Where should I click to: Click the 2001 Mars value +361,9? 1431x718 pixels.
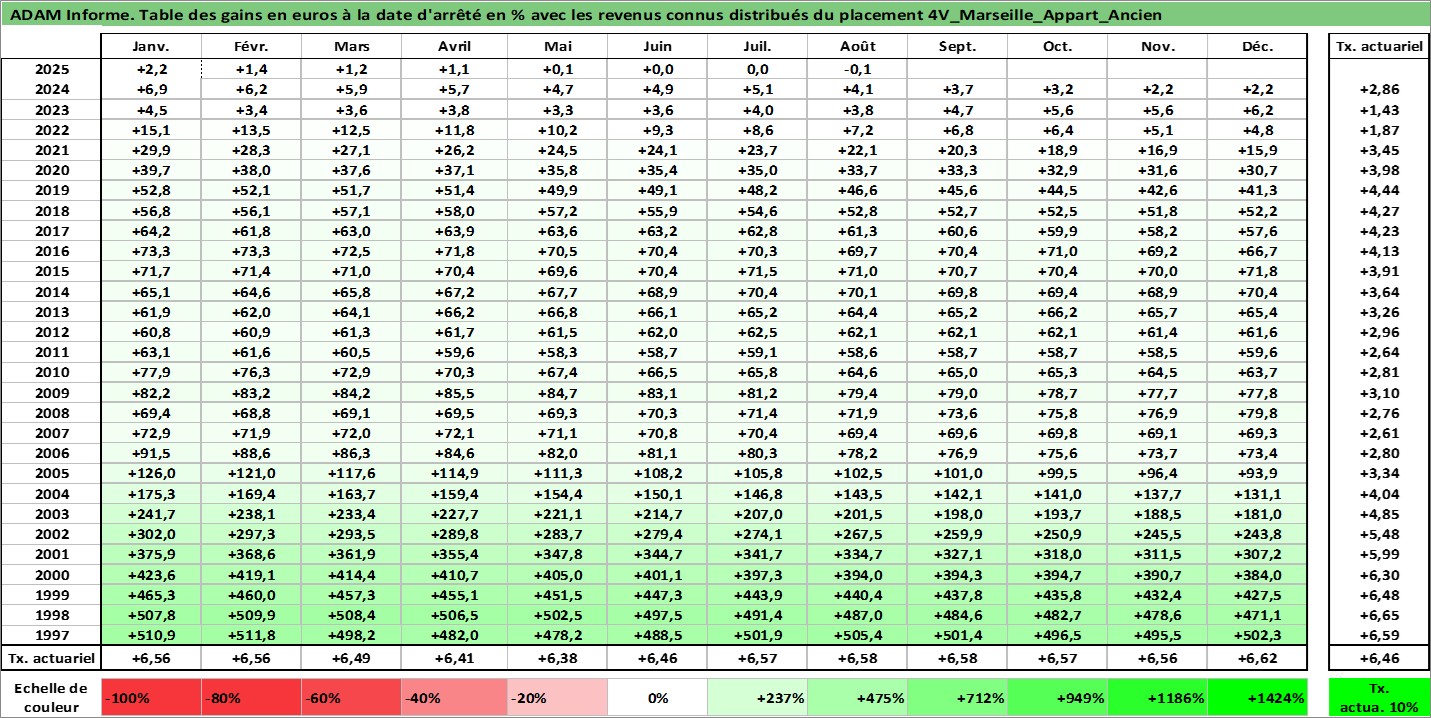(352, 554)
